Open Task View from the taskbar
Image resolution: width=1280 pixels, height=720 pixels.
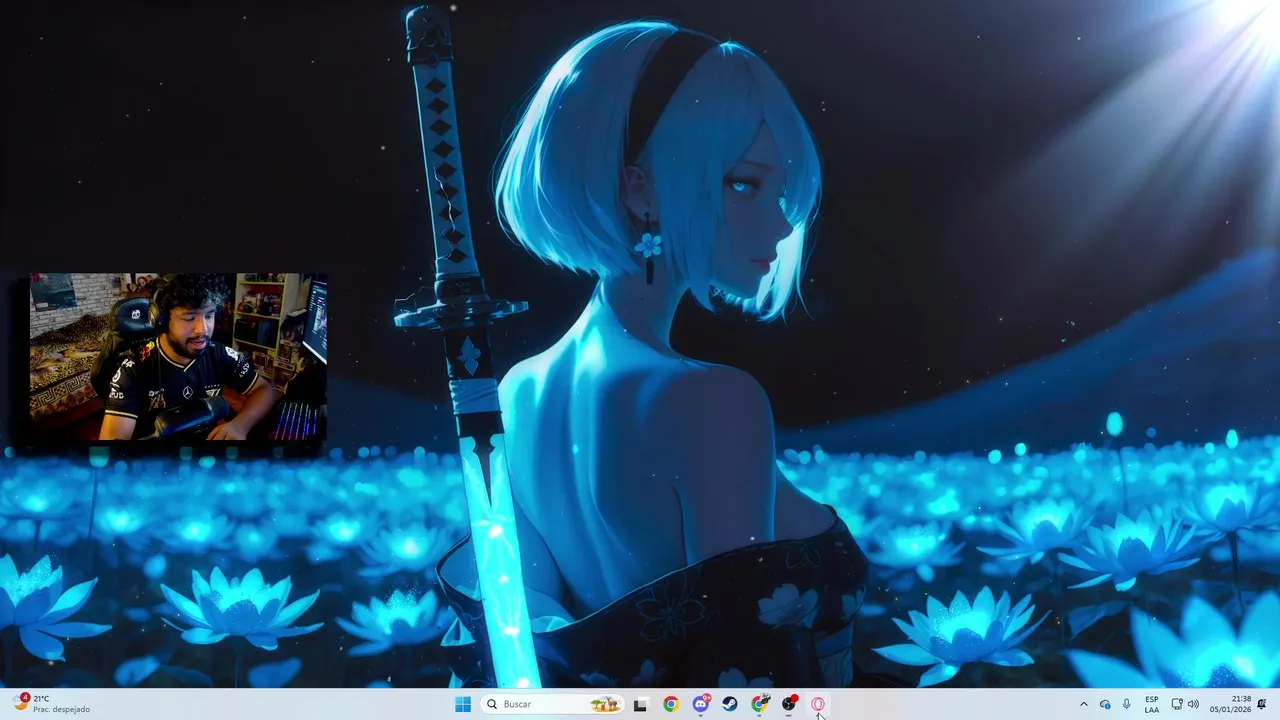[x=640, y=704]
